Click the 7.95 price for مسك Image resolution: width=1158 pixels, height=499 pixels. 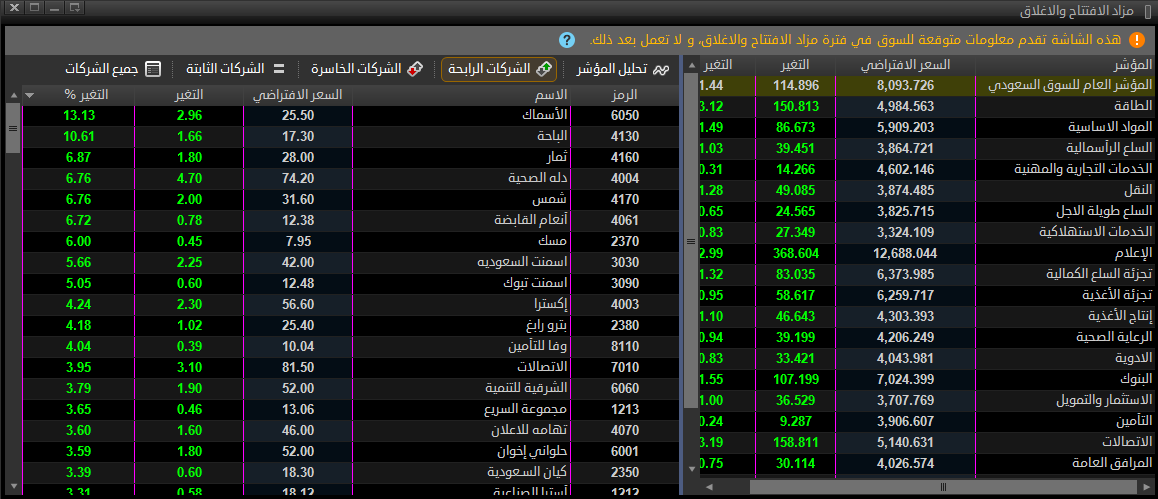(298, 241)
